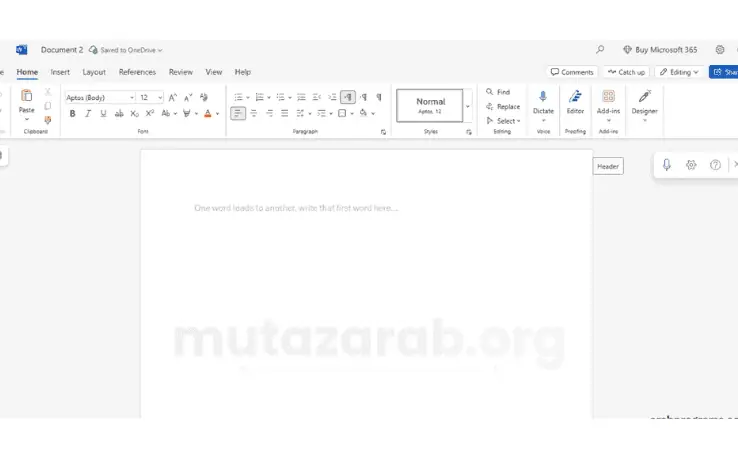Open the font size 12 dropdown

[160, 97]
